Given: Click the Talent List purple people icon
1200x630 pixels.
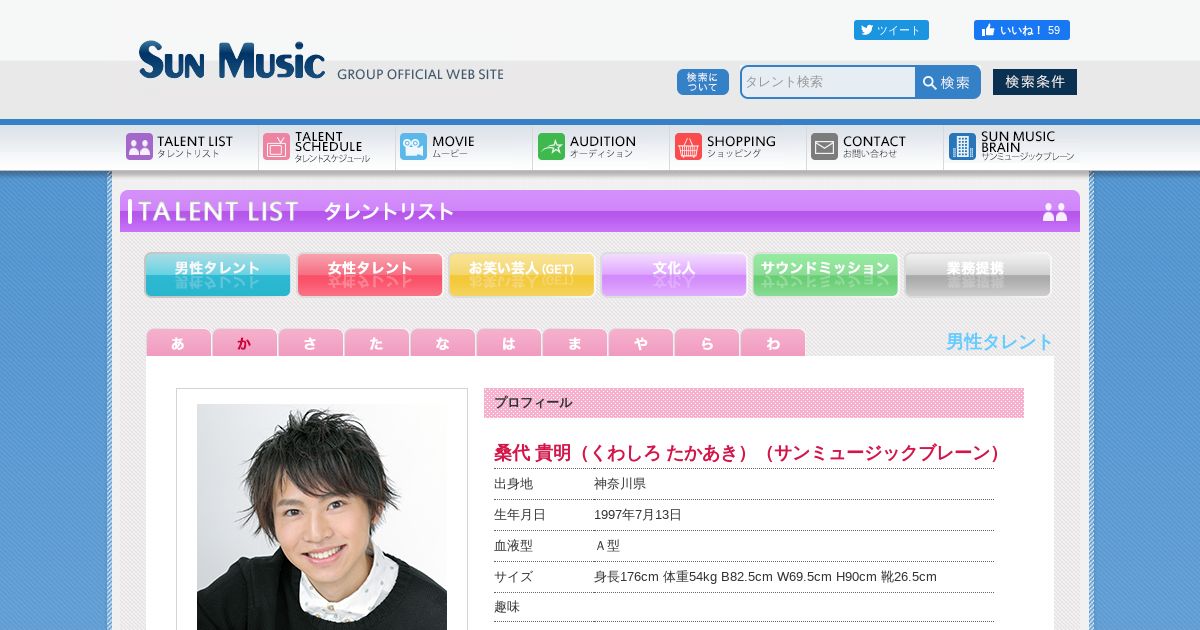Looking at the screenshot, I should 139,147.
